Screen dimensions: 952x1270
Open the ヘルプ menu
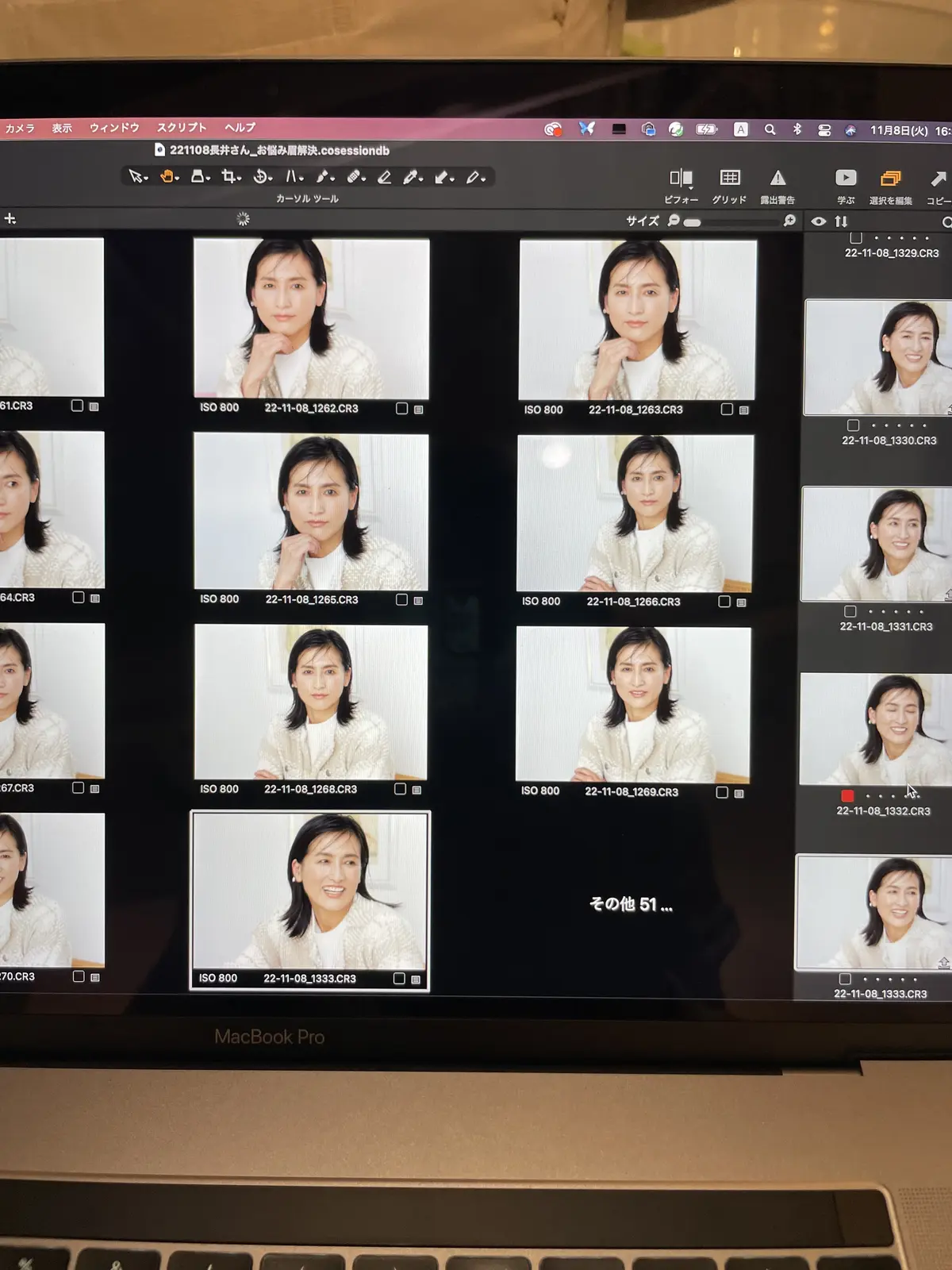pyautogui.click(x=240, y=127)
